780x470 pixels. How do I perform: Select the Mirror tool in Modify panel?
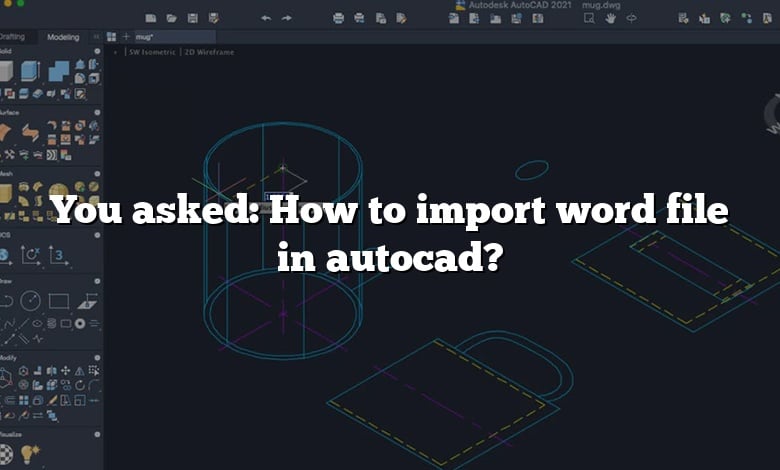(x=80, y=371)
